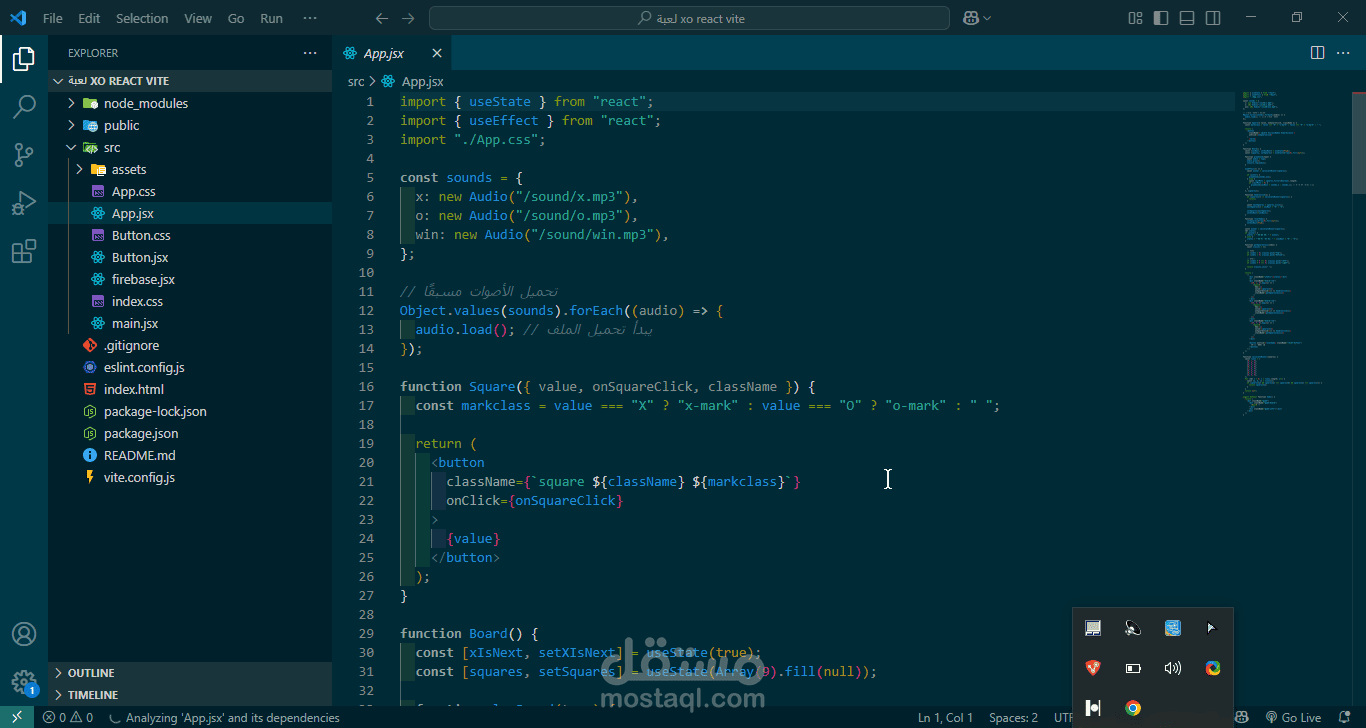The width and height of the screenshot is (1366, 728).
Task: Close the App.jsx editor tab
Action: [437, 53]
